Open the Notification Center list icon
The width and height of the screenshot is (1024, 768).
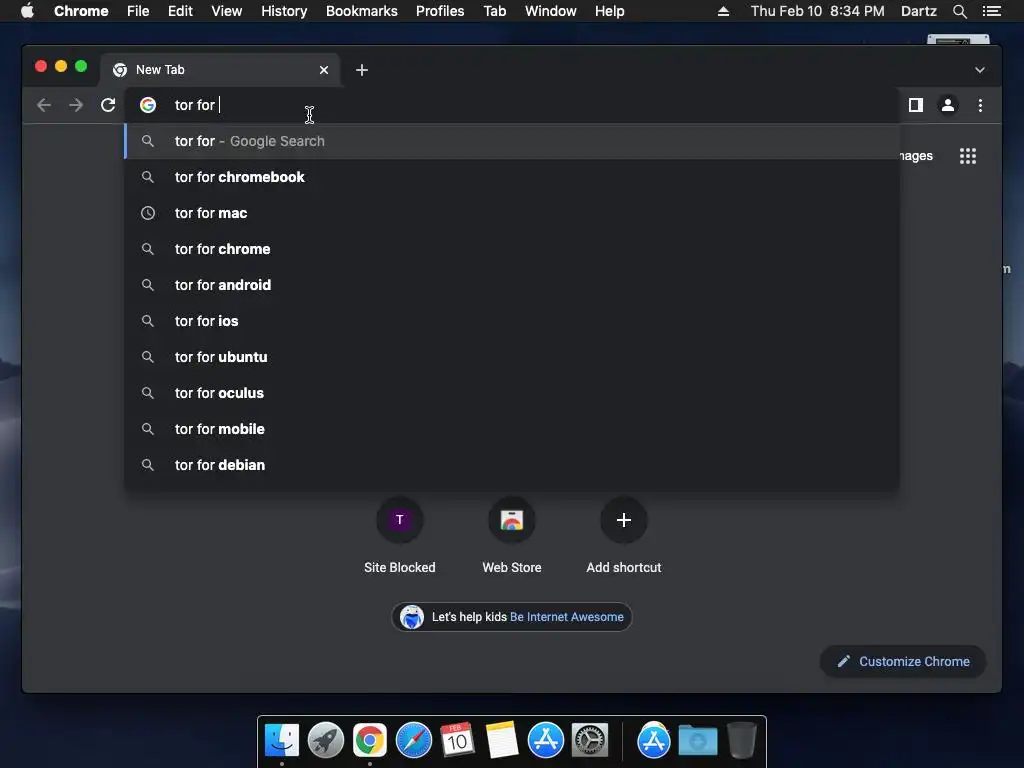coord(991,11)
